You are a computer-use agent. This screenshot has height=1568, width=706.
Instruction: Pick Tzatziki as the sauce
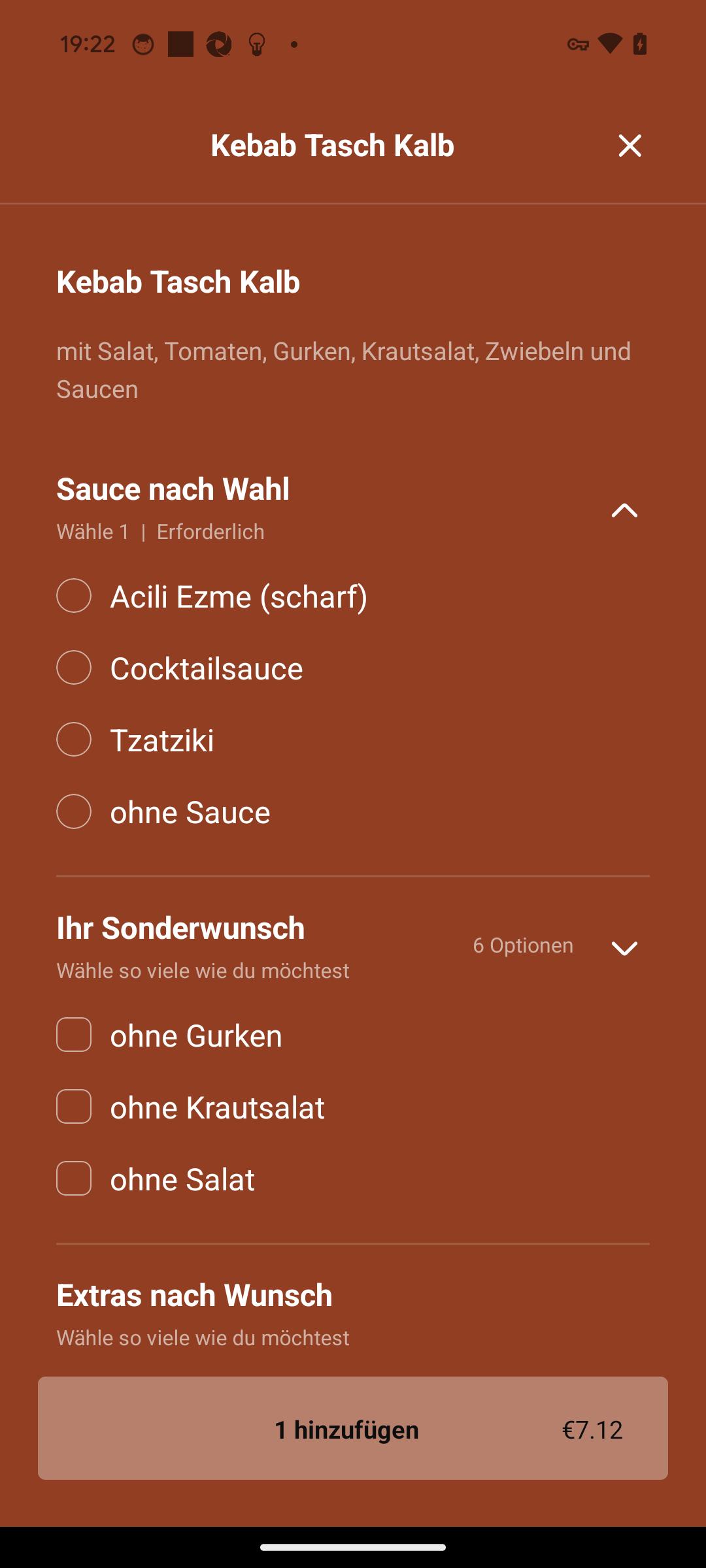tap(74, 740)
